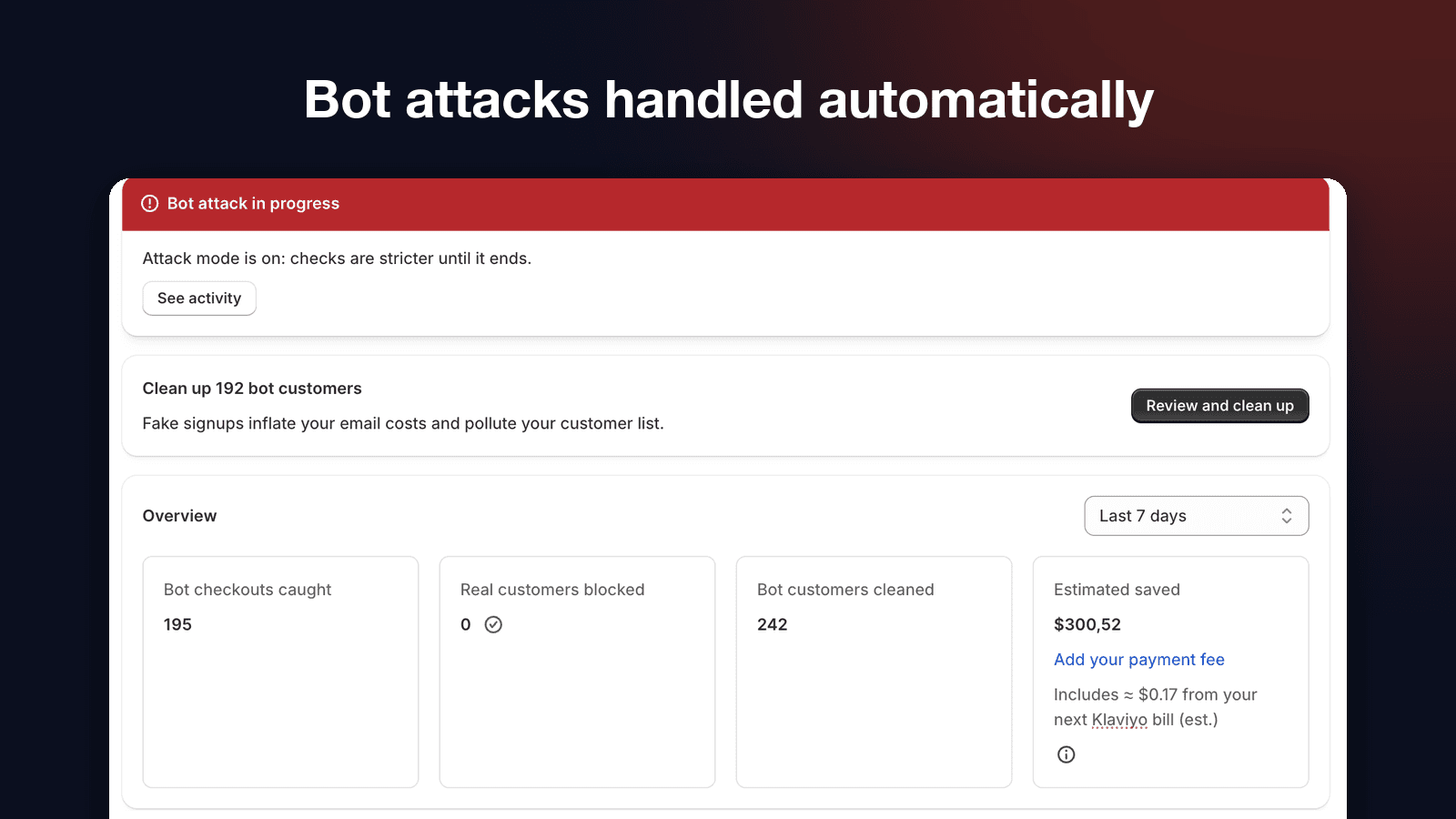This screenshot has height=819, width=1456.
Task: Click the checkmark icon beside Real customers blocked
Action: [493, 624]
